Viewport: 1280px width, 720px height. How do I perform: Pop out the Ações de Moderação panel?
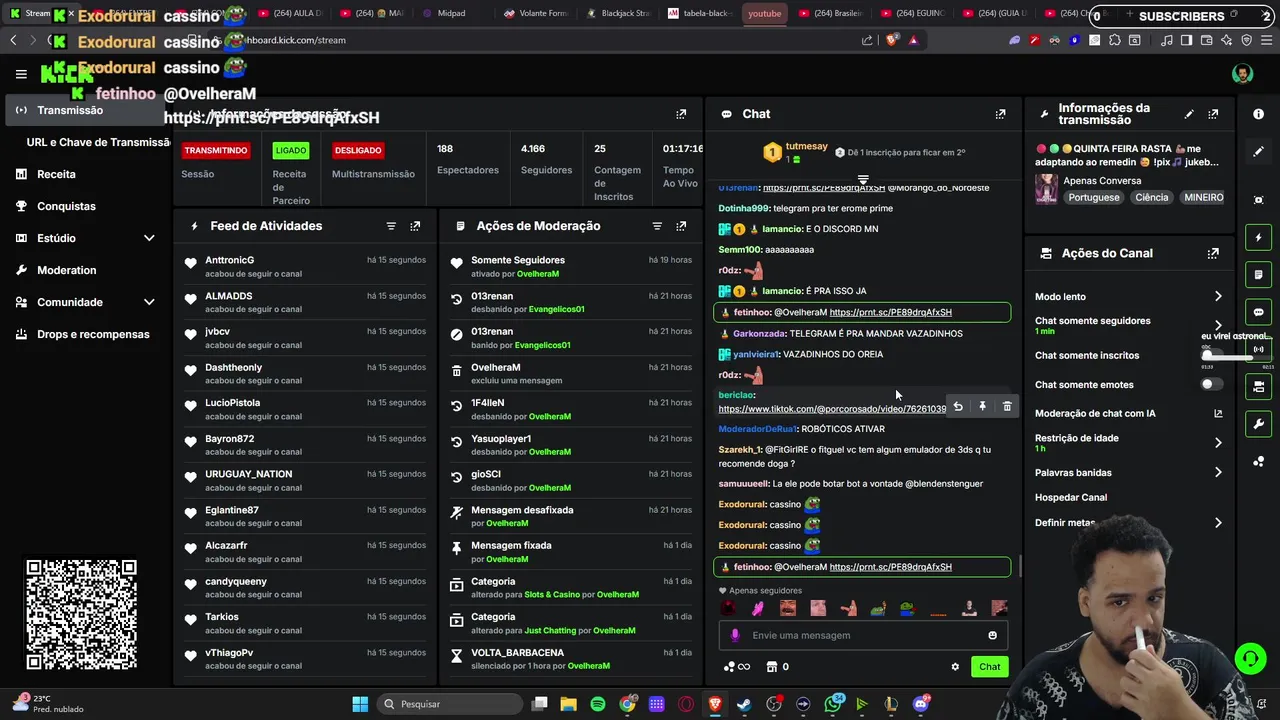(681, 226)
